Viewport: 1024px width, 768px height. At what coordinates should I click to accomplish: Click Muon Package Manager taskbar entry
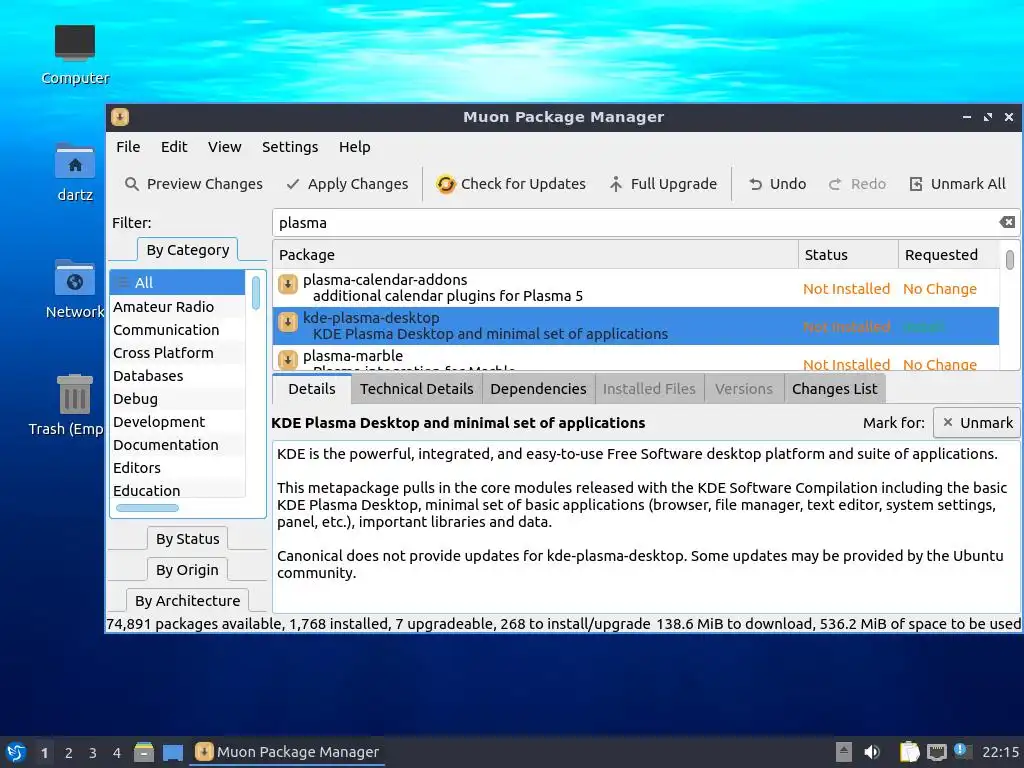(x=287, y=752)
